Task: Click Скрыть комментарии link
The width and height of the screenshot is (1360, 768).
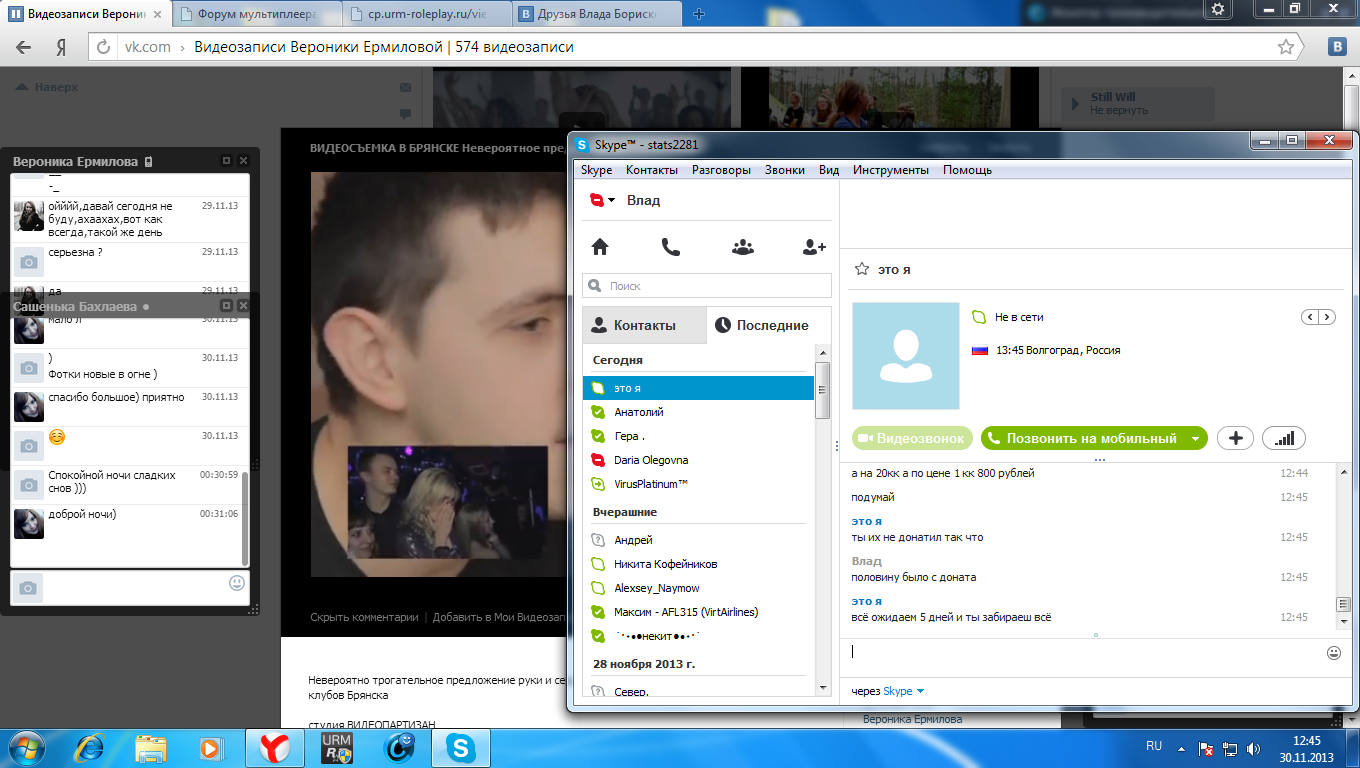Action: (364, 617)
